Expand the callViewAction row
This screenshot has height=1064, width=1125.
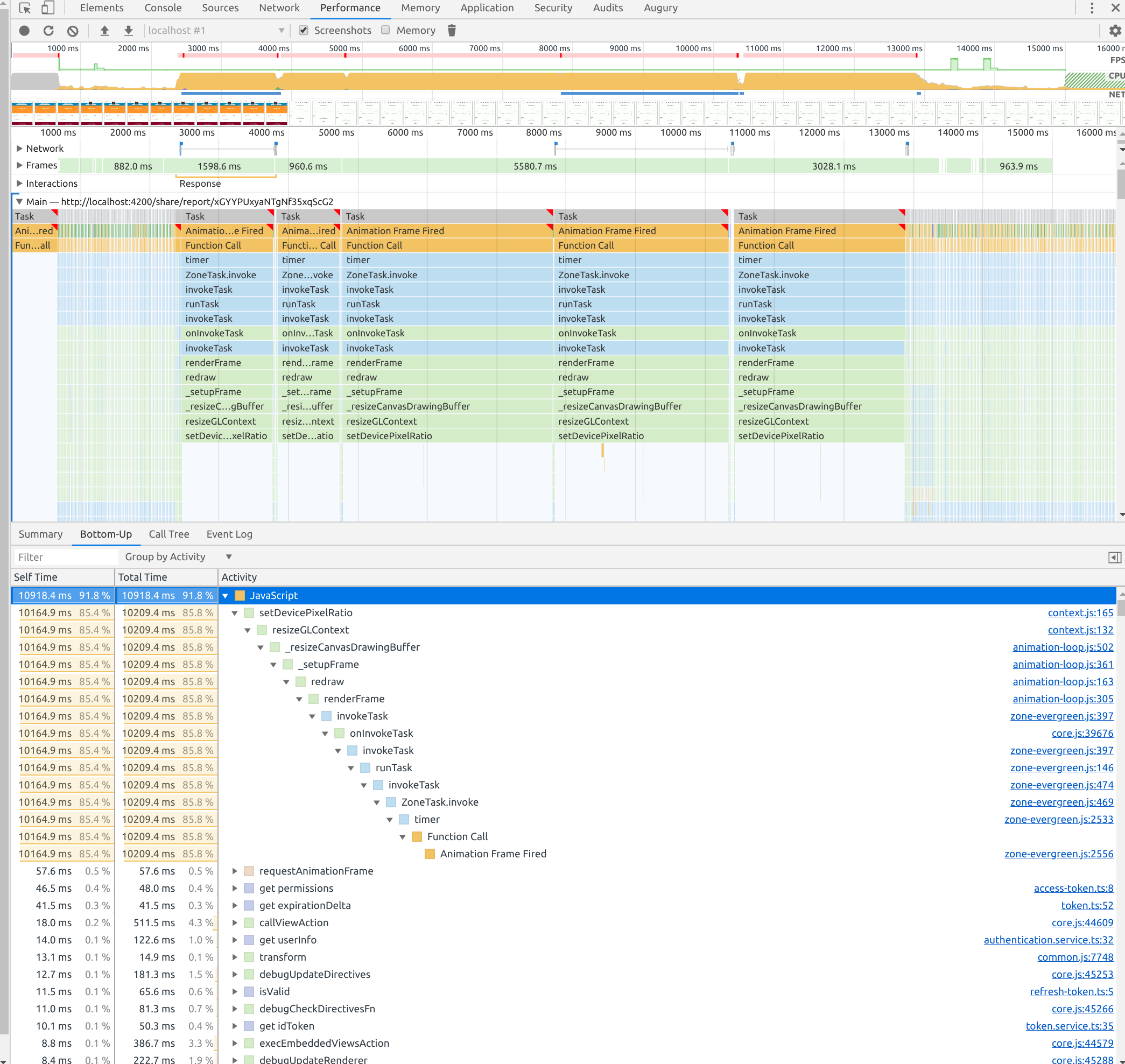234,923
